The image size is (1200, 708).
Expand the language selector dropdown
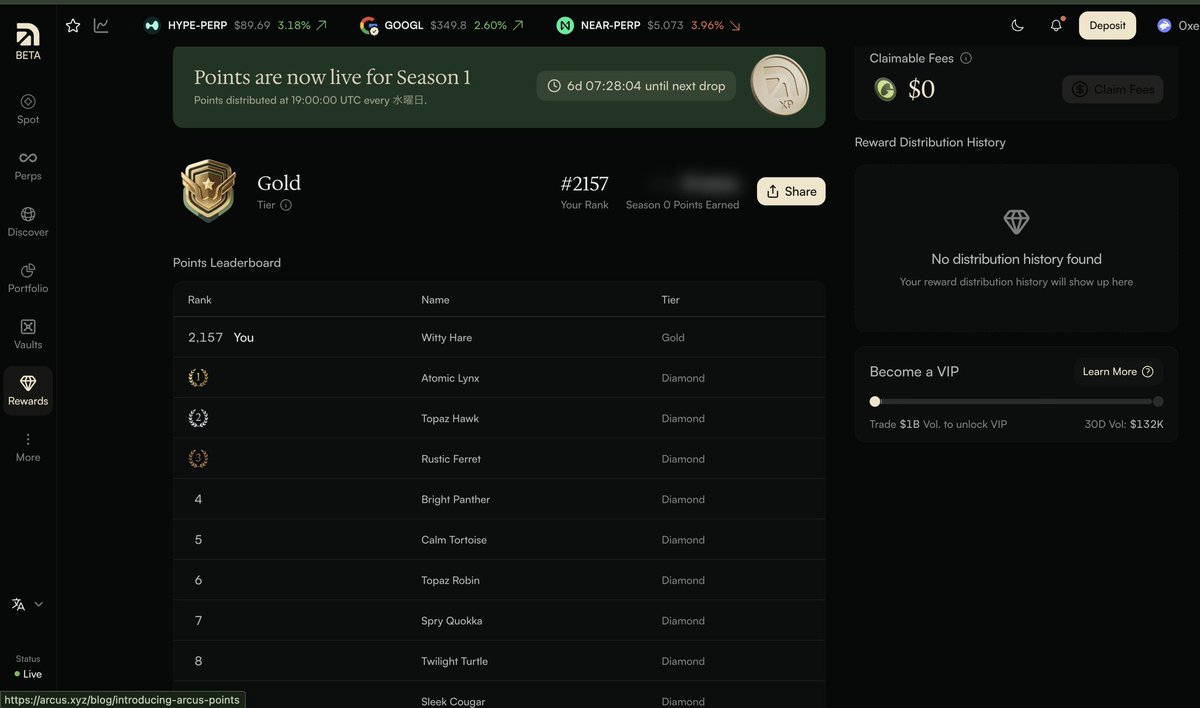pos(28,604)
